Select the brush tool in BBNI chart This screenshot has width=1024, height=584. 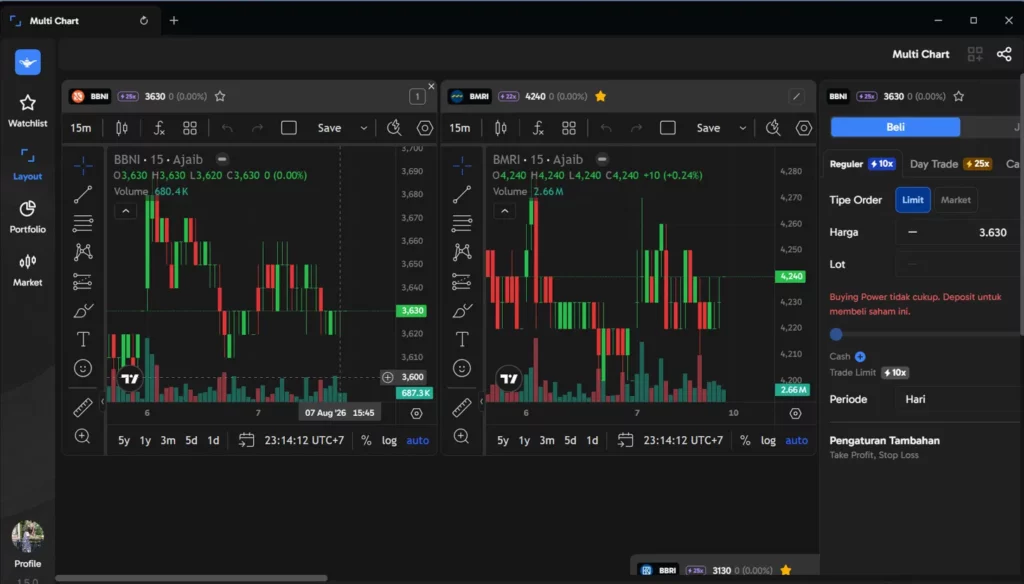point(83,310)
